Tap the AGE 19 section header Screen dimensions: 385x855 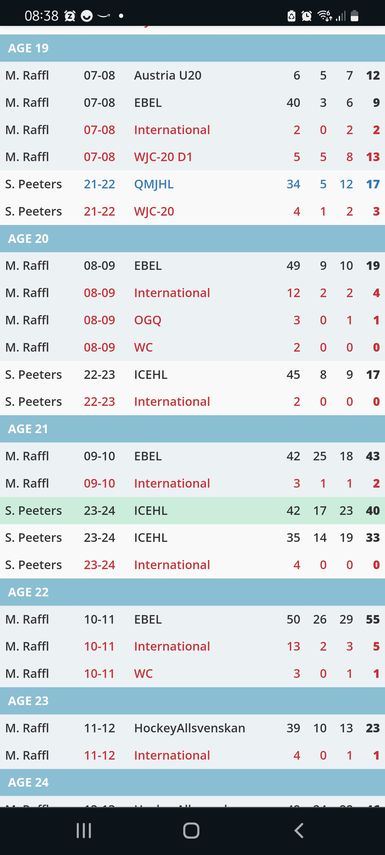pyautogui.click(x=192, y=48)
